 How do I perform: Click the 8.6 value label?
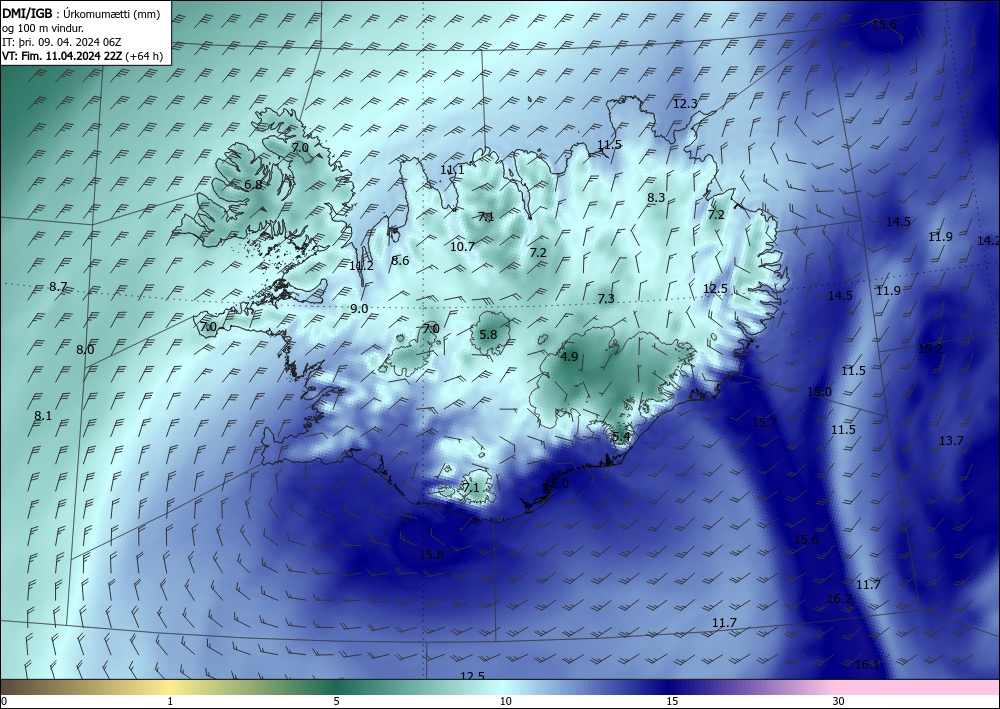point(400,260)
